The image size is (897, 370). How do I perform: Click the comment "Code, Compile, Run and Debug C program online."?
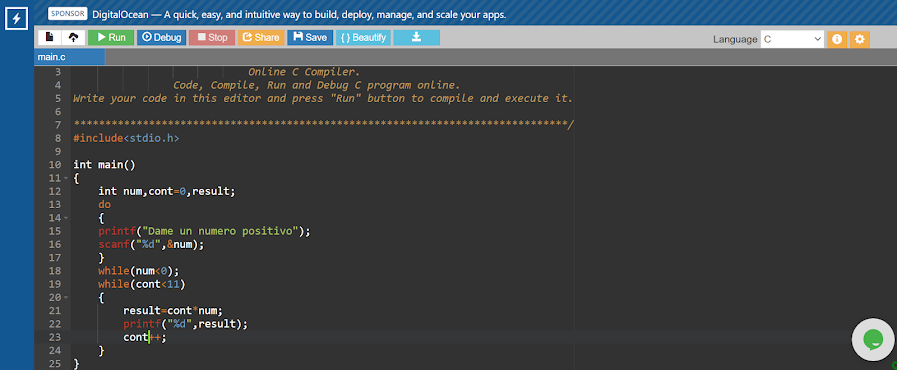[316, 86]
